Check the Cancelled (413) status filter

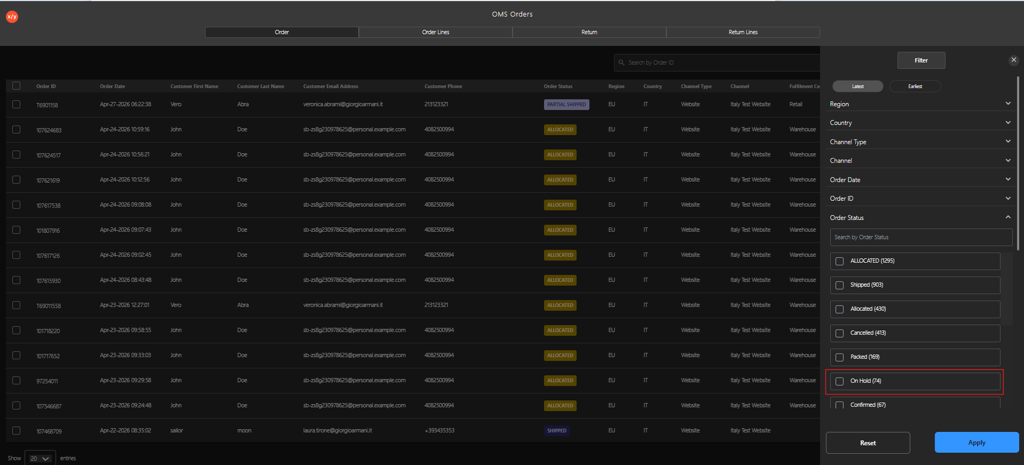840,333
